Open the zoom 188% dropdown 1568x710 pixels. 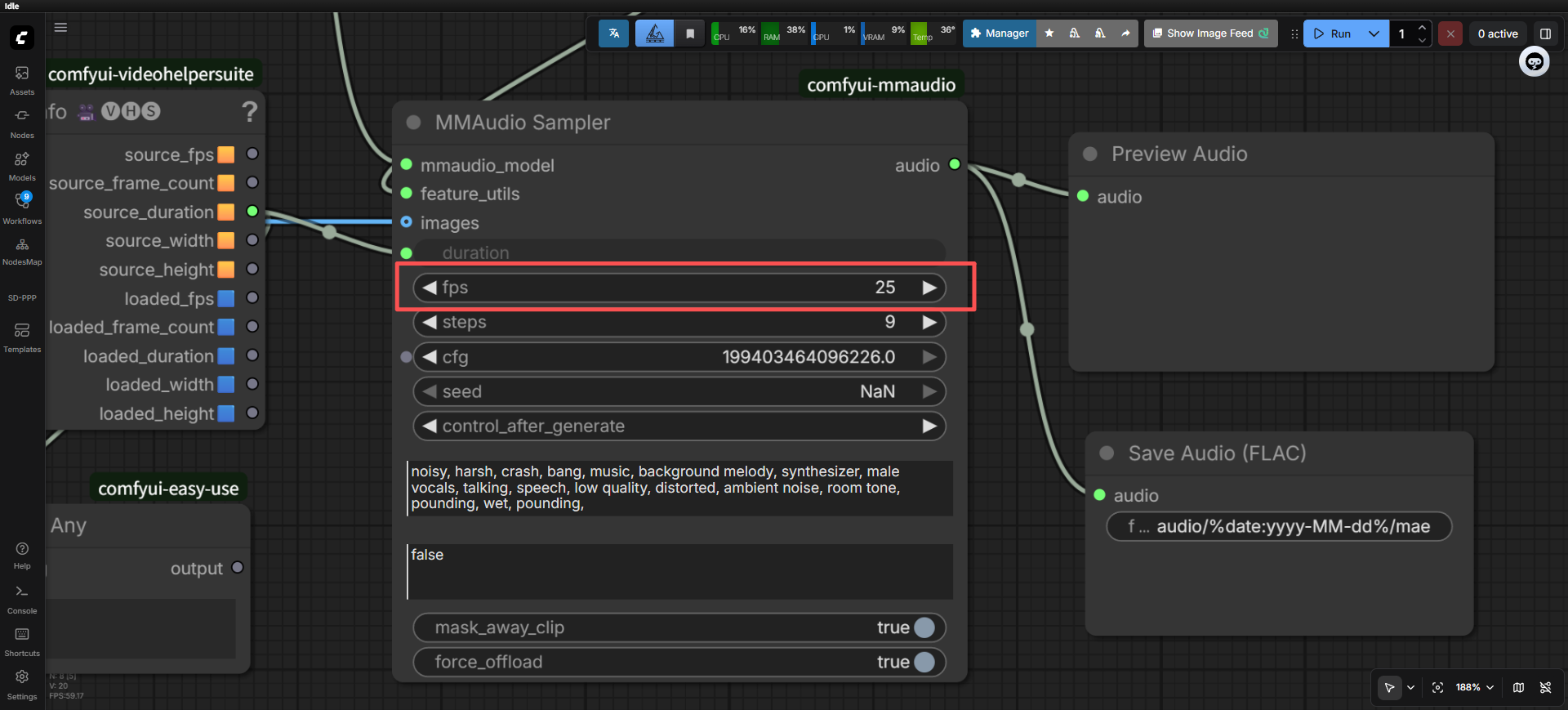[1474, 687]
